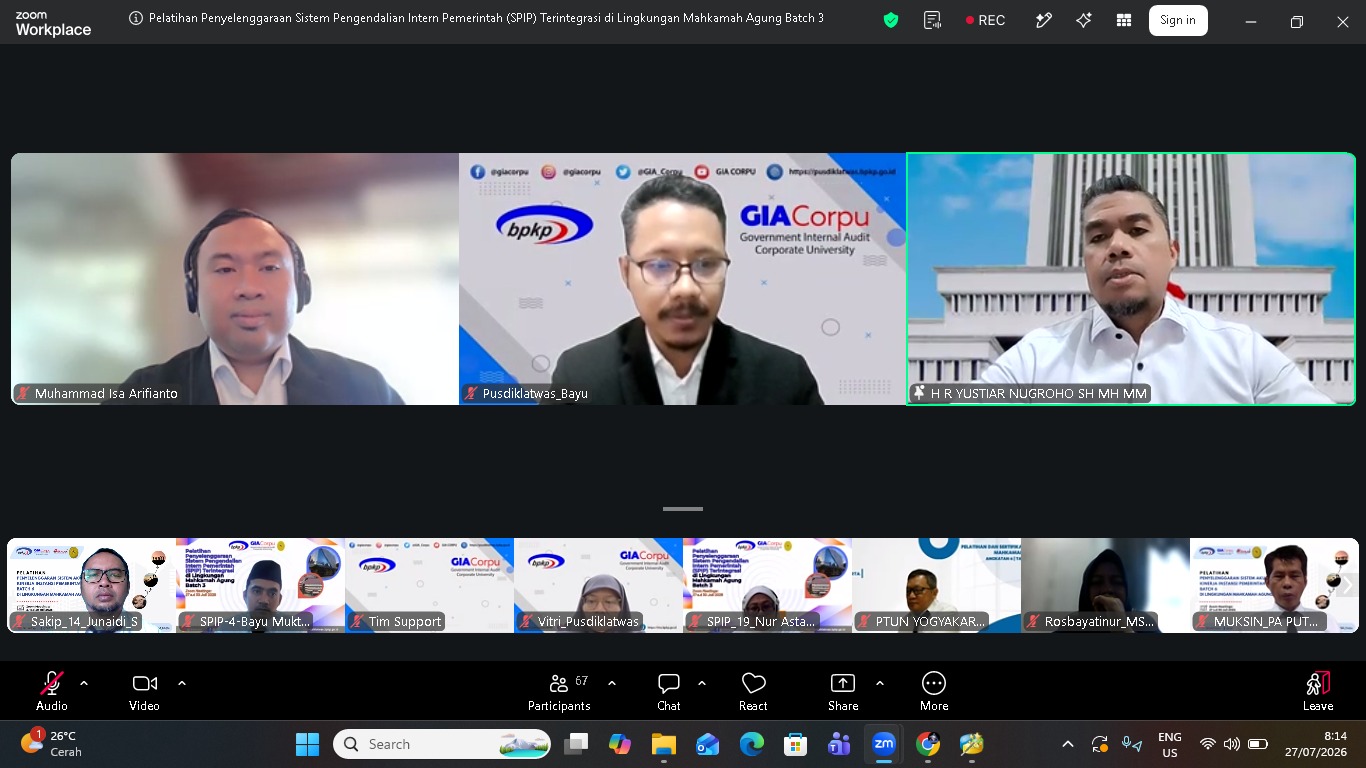
Task: Select the SPIP_19_Nur Asta... thumbnail
Action: tap(768, 586)
